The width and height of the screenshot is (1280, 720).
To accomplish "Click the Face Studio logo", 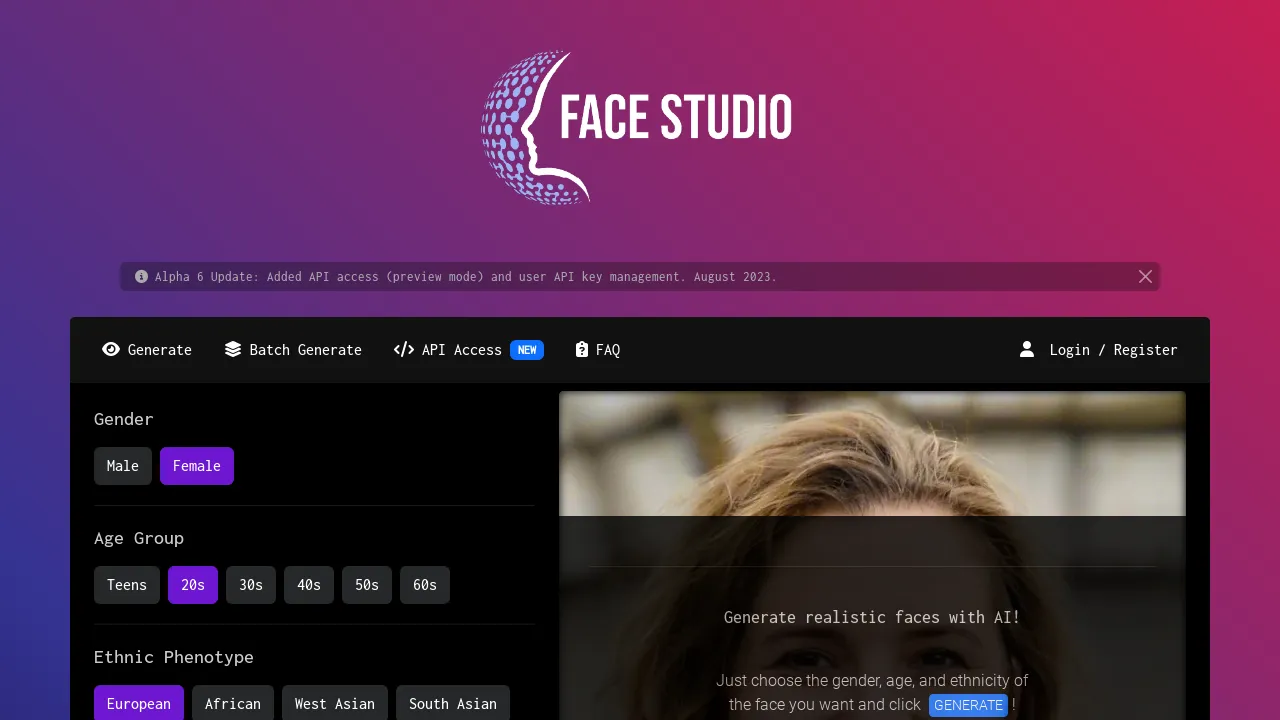I will [637, 128].
